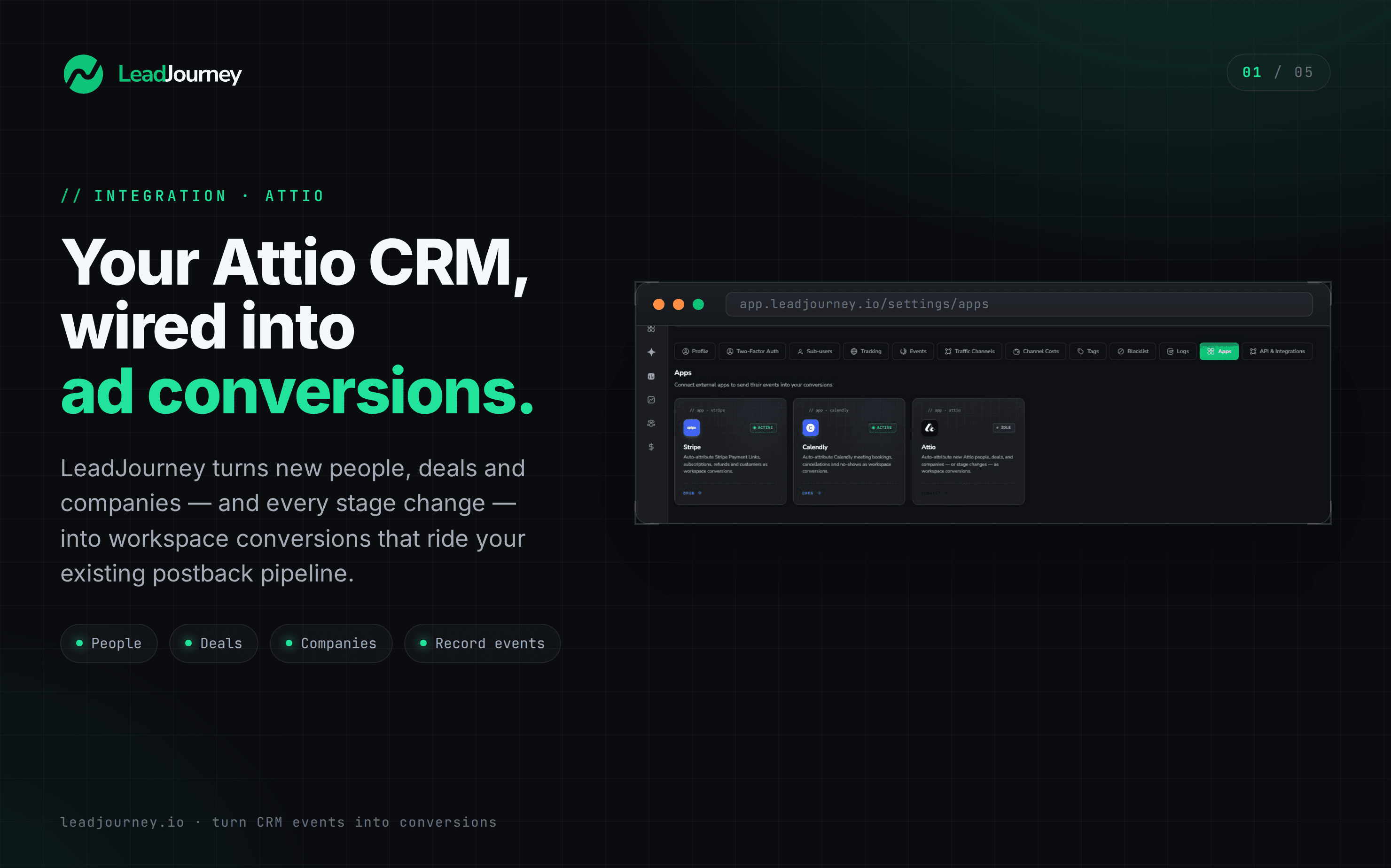Screen dimensions: 1391x868
Task: Go to the Tracking tab
Action: [x=866, y=351]
